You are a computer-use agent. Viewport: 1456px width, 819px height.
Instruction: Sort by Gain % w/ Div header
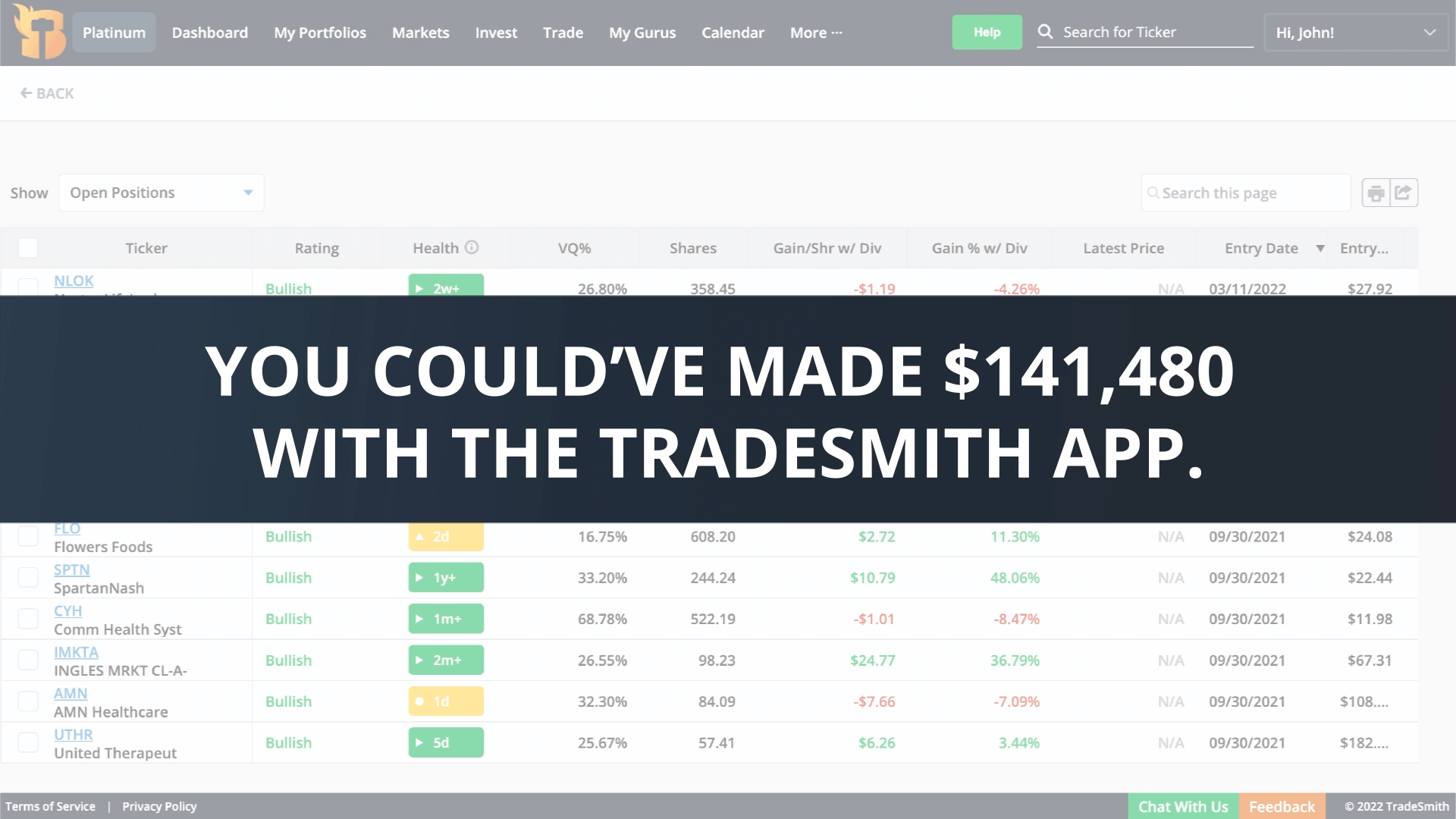(x=980, y=248)
